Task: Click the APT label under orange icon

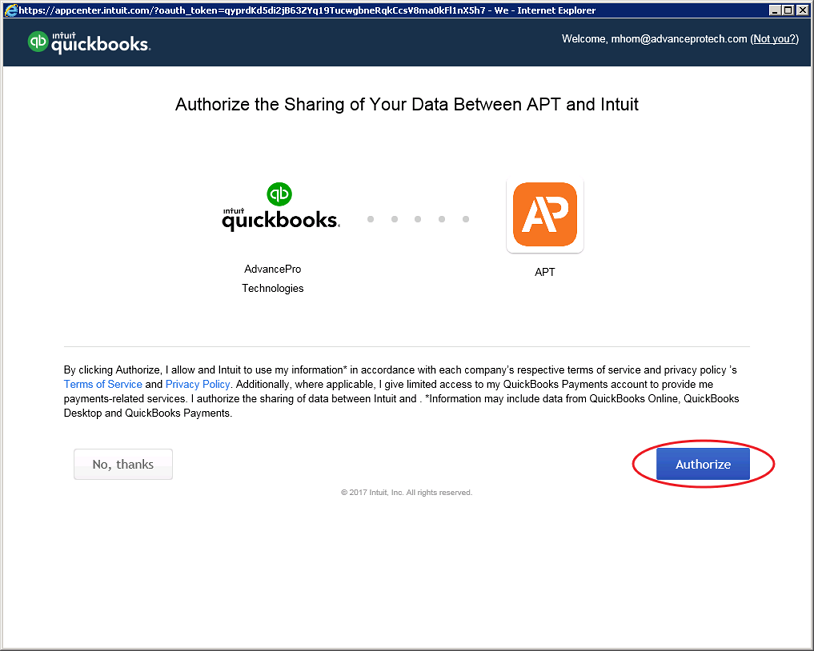Action: pyautogui.click(x=545, y=272)
